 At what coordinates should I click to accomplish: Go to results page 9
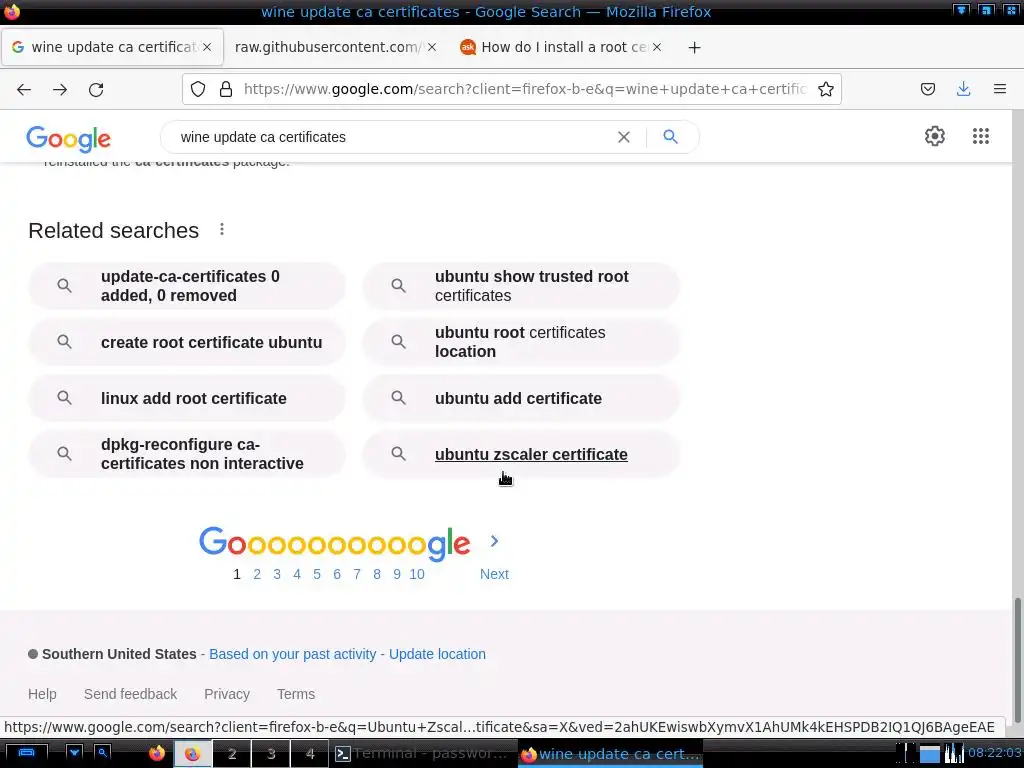[x=396, y=574]
